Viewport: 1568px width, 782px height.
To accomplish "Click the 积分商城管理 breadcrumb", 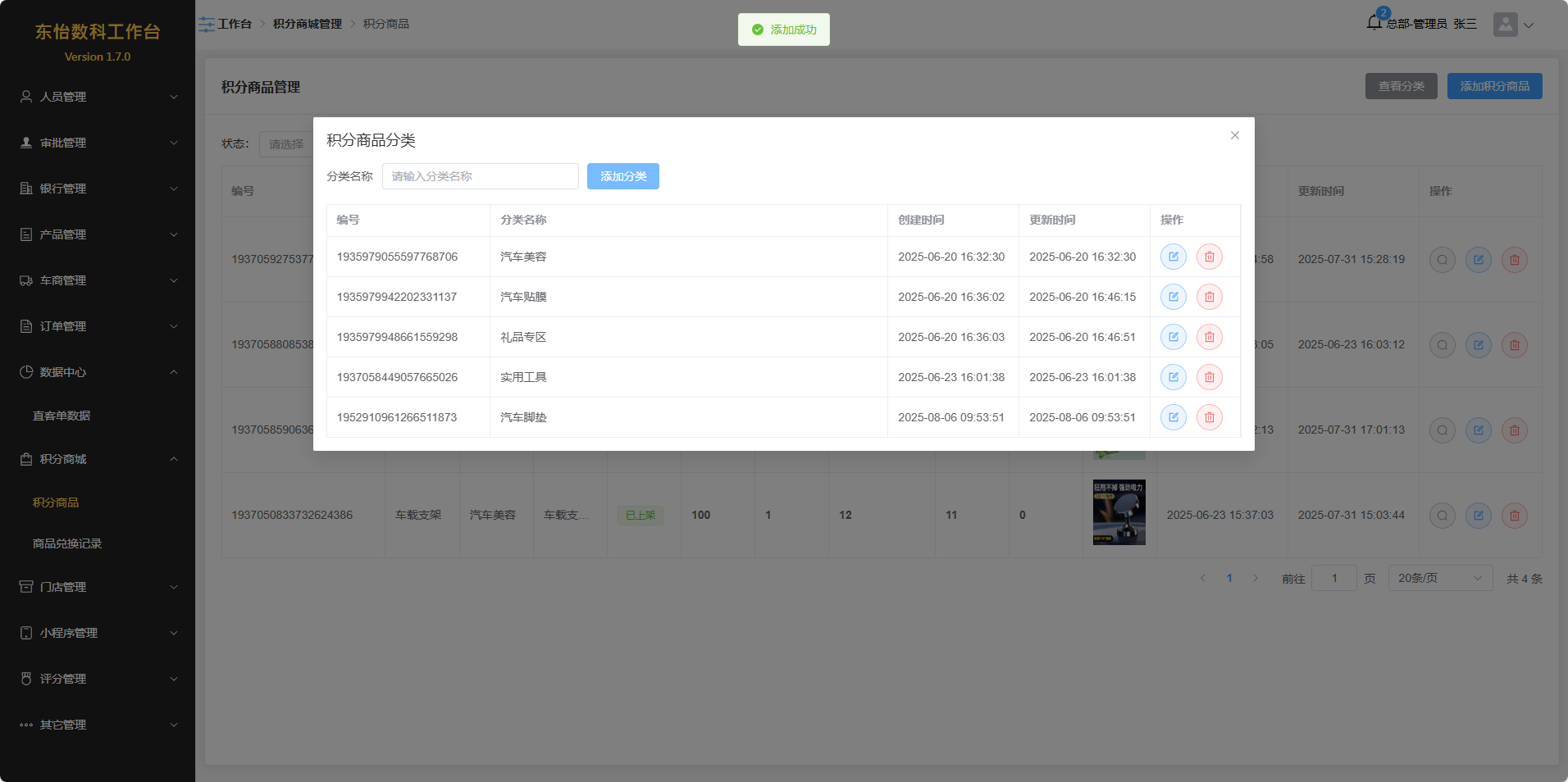I will tap(308, 24).
